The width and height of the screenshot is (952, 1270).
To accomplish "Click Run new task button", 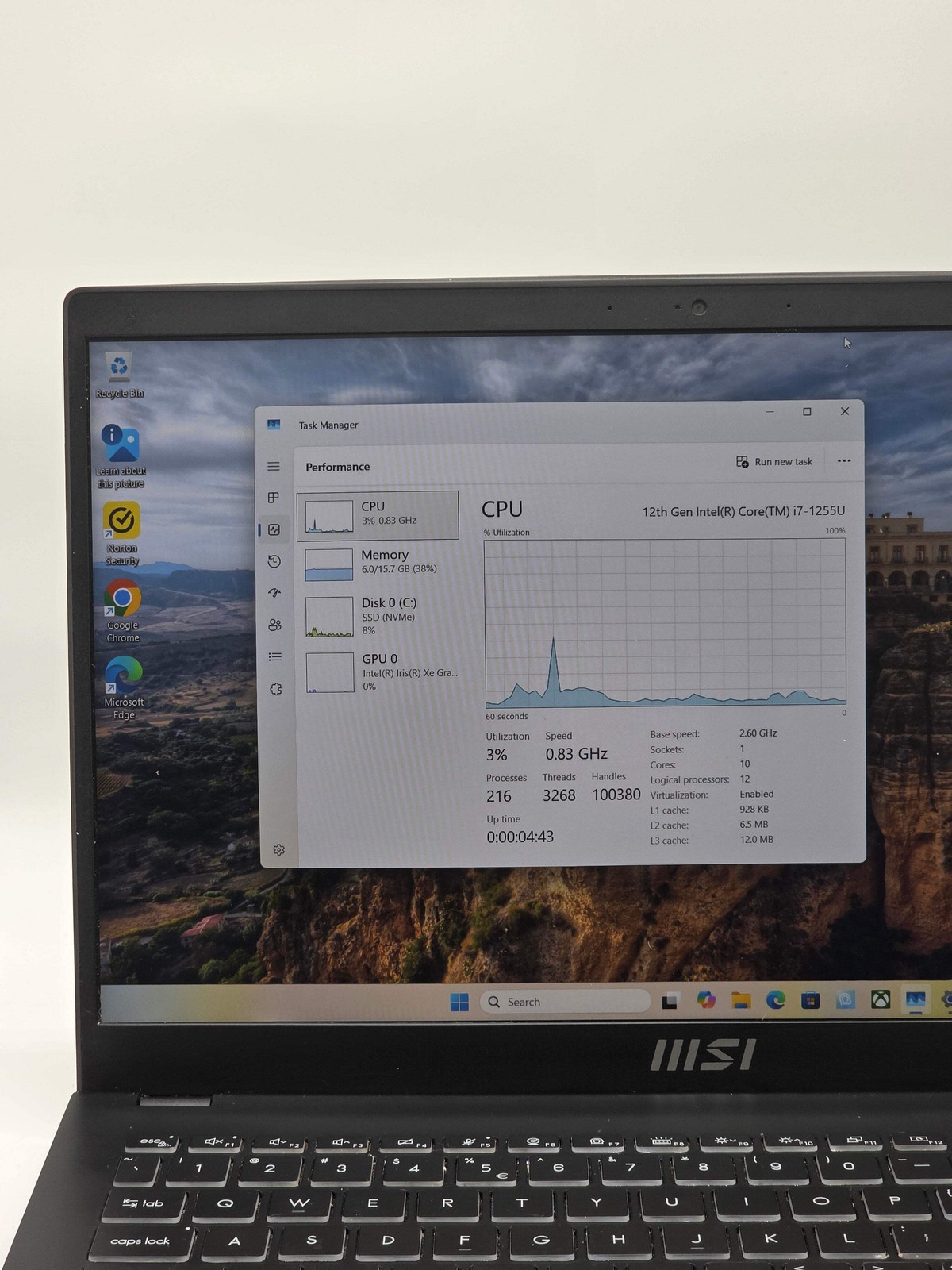I will 774,461.
